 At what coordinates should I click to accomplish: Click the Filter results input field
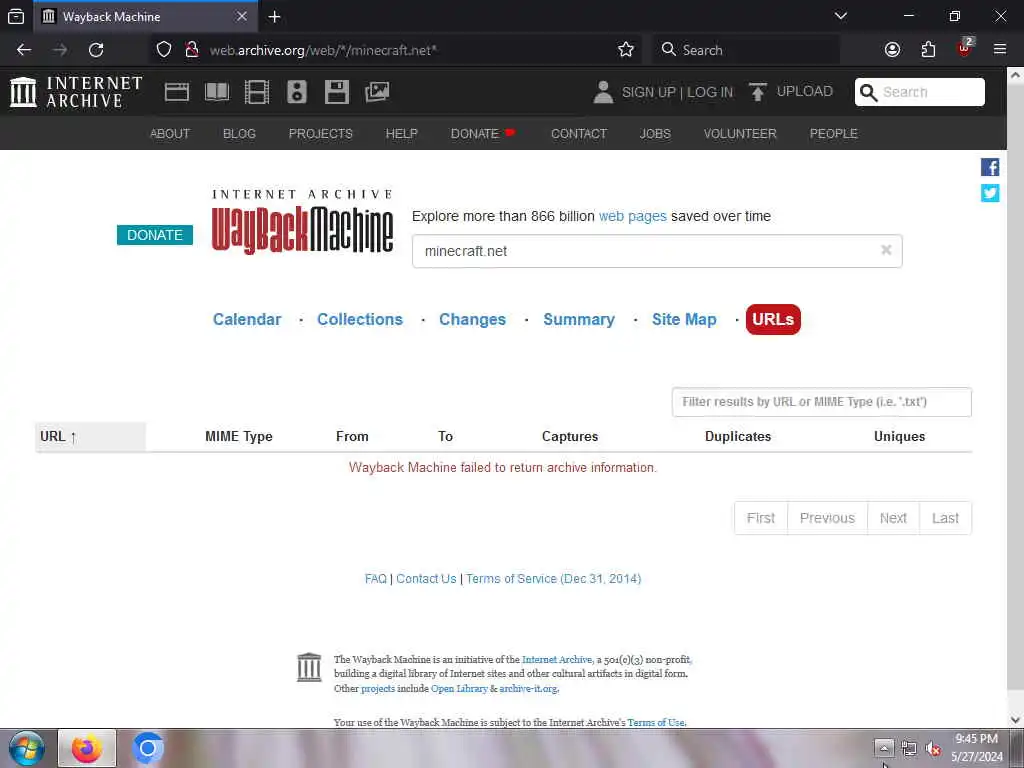click(x=822, y=402)
